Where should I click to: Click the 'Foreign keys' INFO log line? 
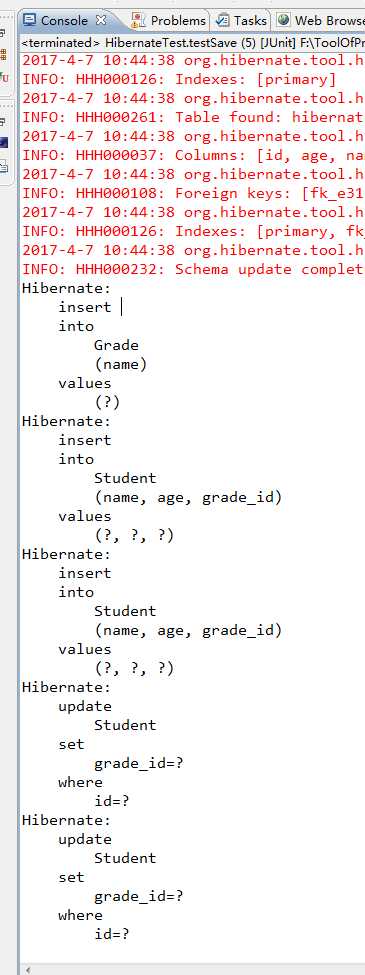193,193
